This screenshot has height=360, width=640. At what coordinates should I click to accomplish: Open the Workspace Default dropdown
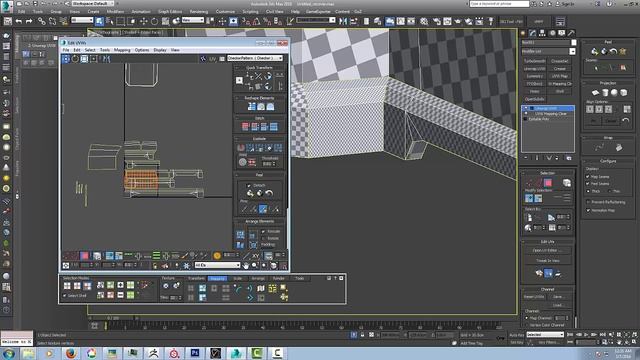93,3
